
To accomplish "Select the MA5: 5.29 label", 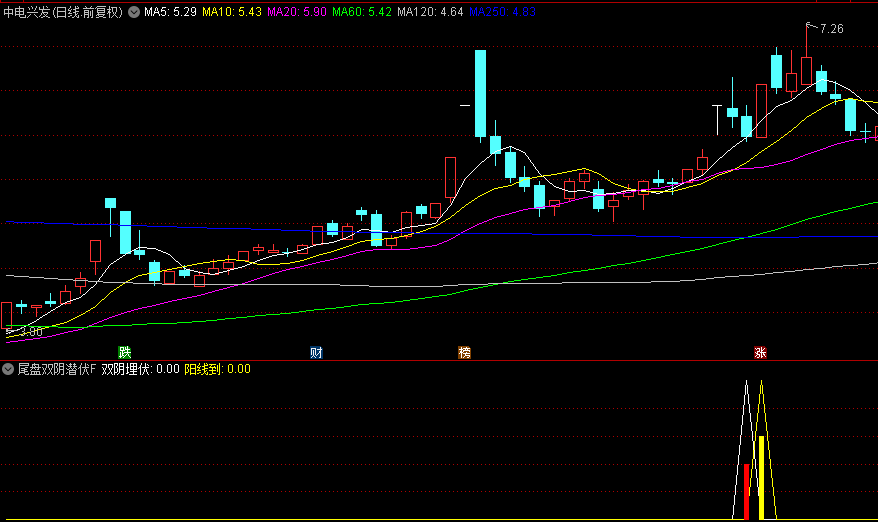I will tap(170, 12).
